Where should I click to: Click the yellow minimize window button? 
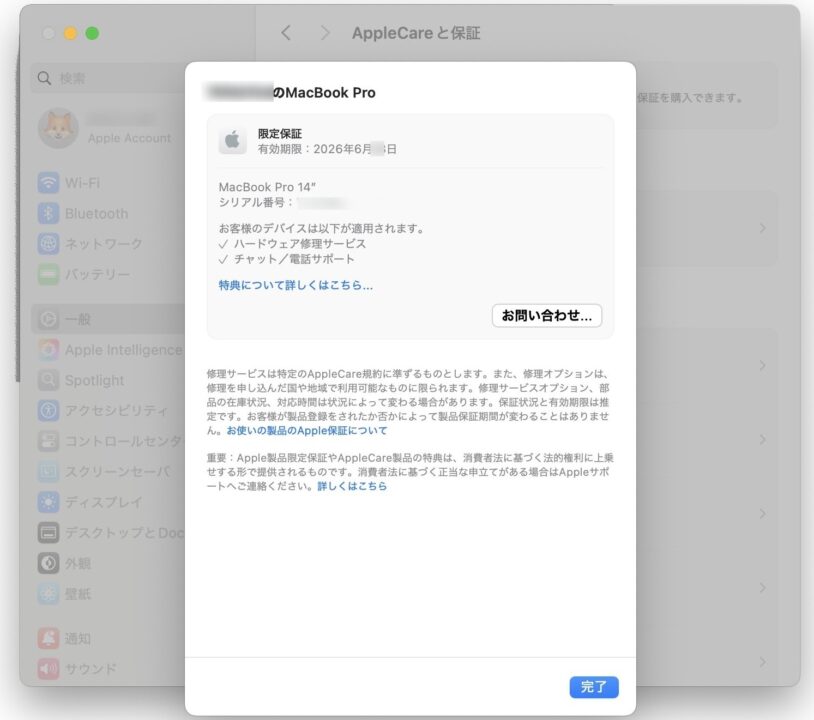coord(70,33)
